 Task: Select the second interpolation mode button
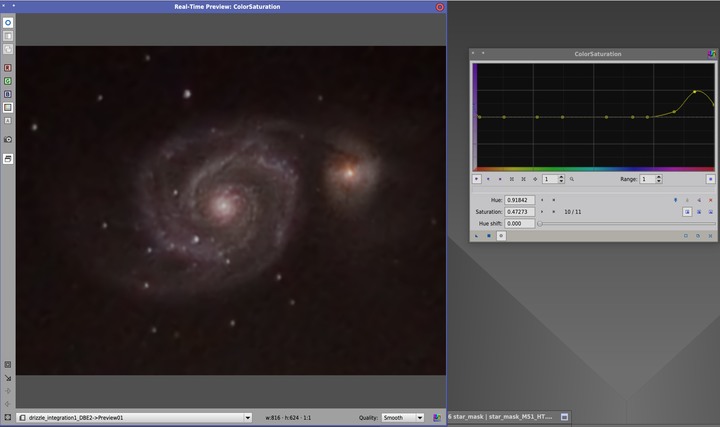coord(699,212)
